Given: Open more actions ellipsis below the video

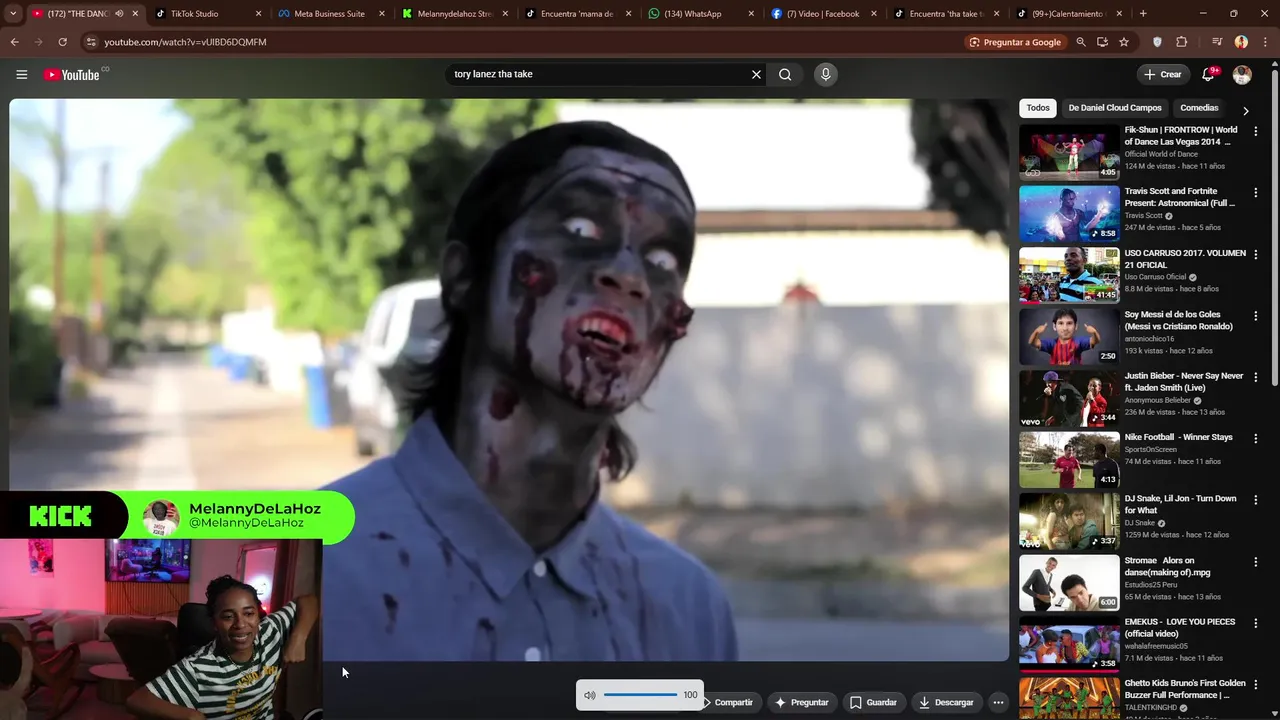Looking at the screenshot, I should (x=998, y=702).
